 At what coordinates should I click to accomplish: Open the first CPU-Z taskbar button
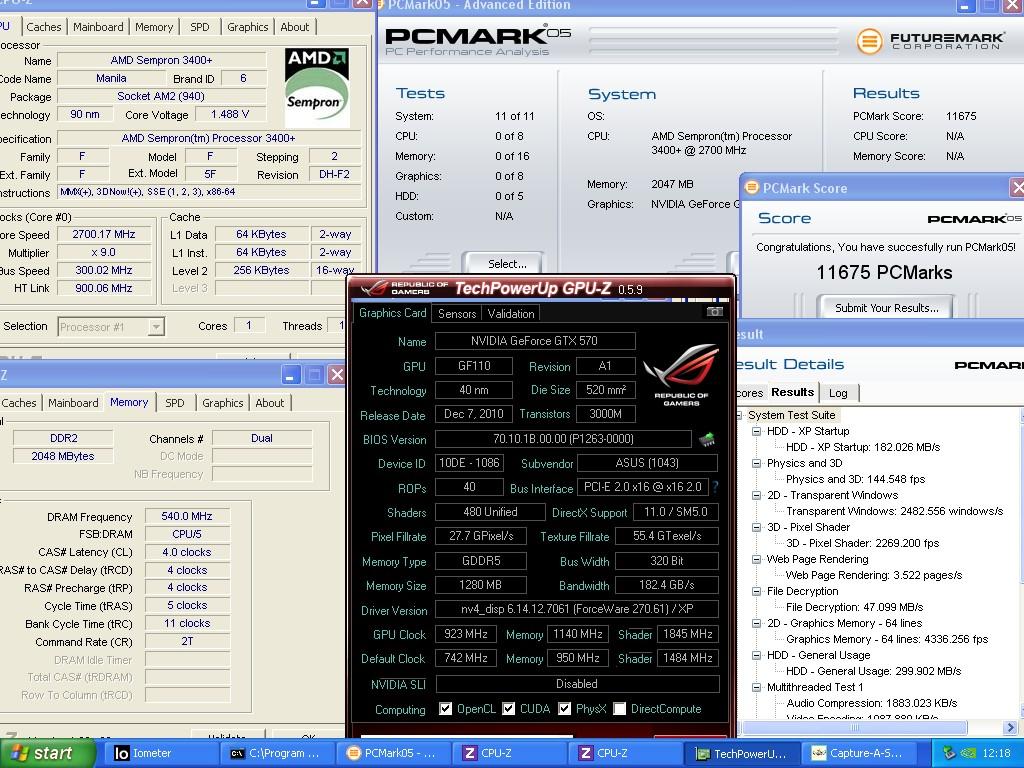tap(509, 754)
